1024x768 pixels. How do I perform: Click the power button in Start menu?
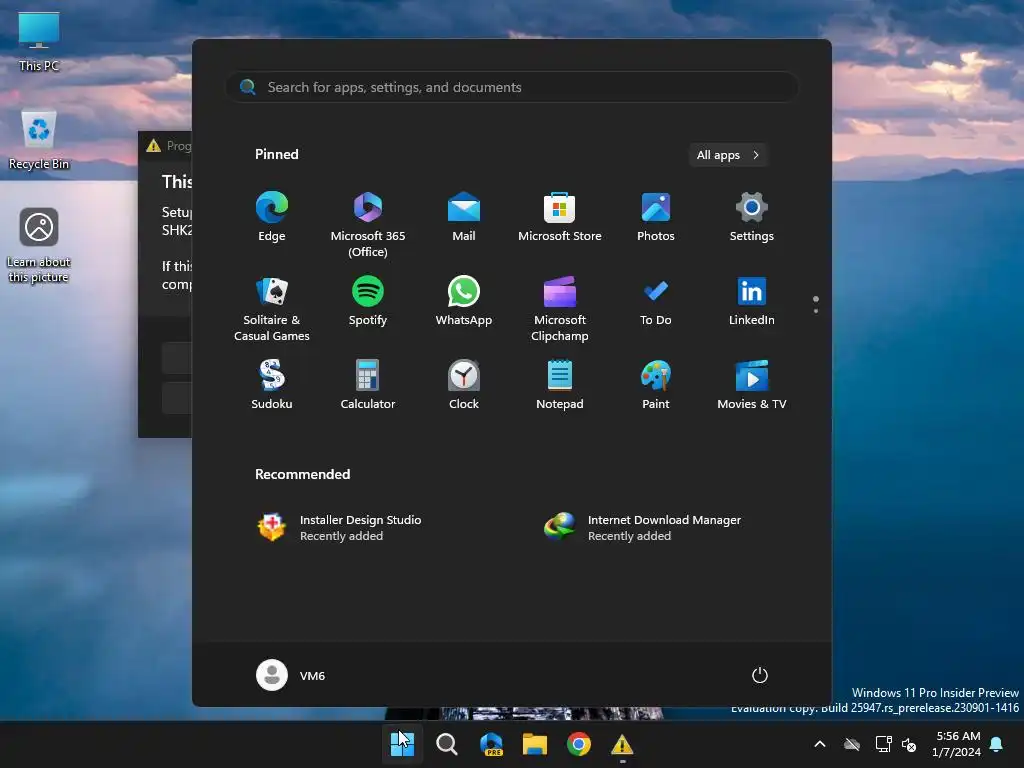pos(760,675)
